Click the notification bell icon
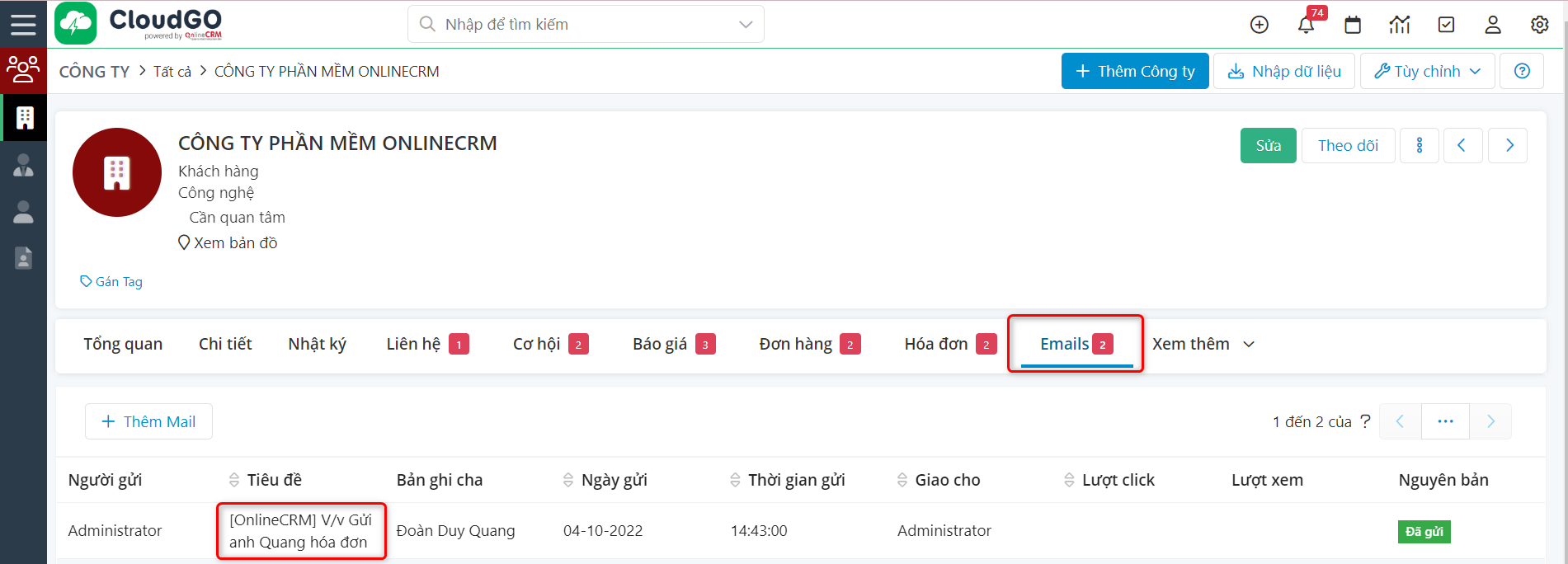This screenshot has height=564, width=1568. click(1306, 25)
